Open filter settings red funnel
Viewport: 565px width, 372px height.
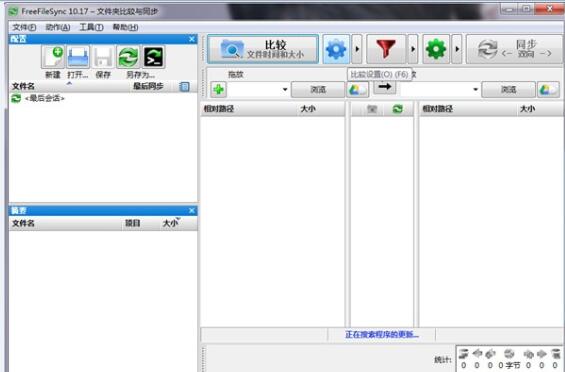coord(386,49)
